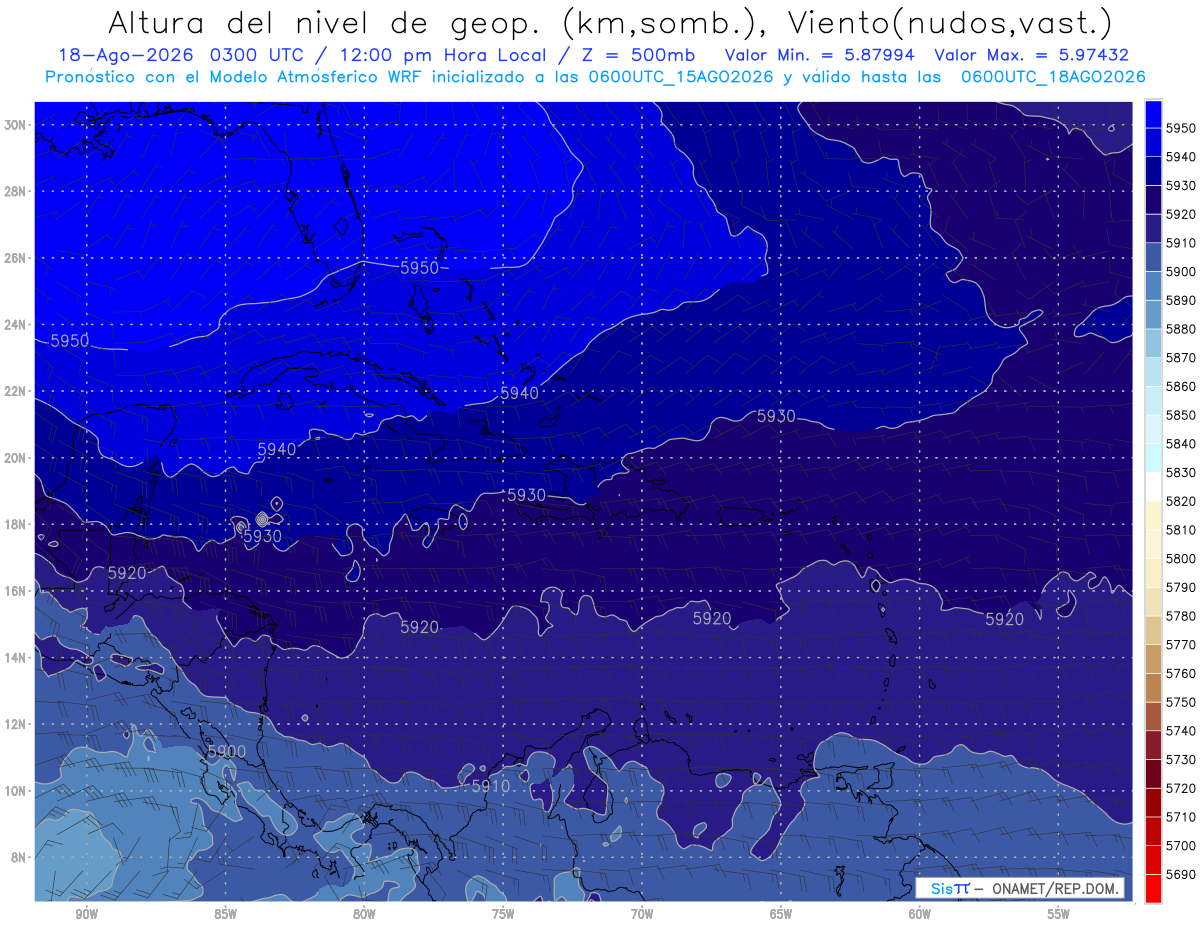Click the '5700' value on the color scale
This screenshot has height=927, width=1200.
1181,845
